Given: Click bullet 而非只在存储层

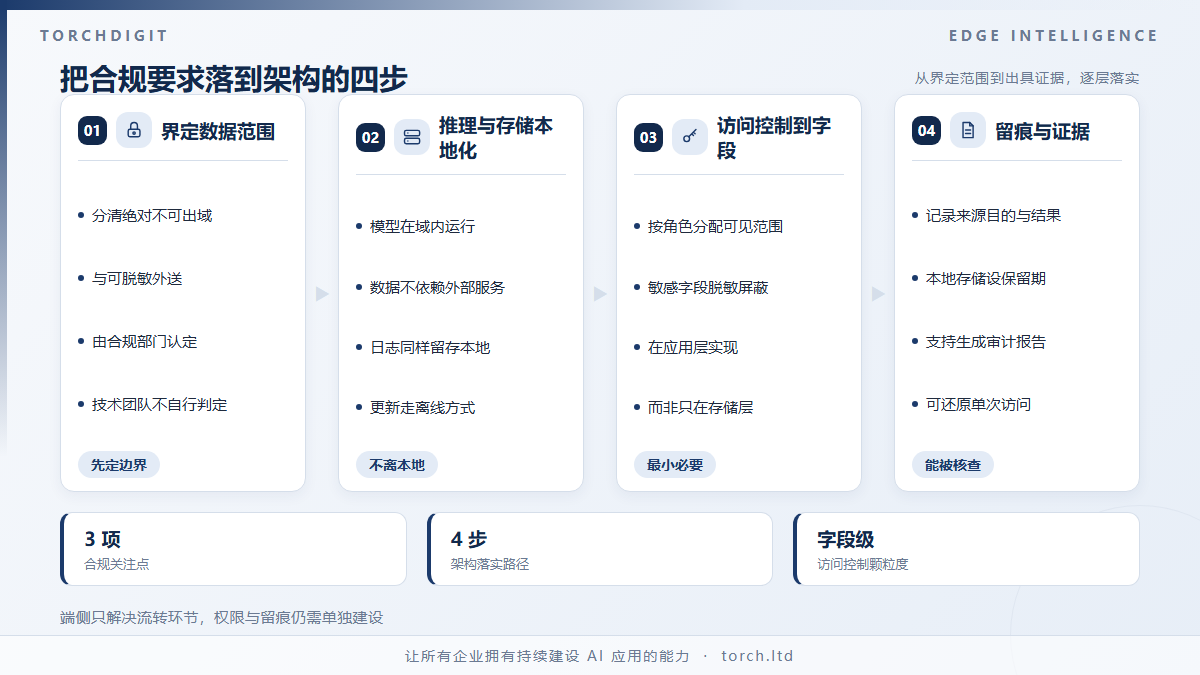Looking at the screenshot, I should [701, 408].
